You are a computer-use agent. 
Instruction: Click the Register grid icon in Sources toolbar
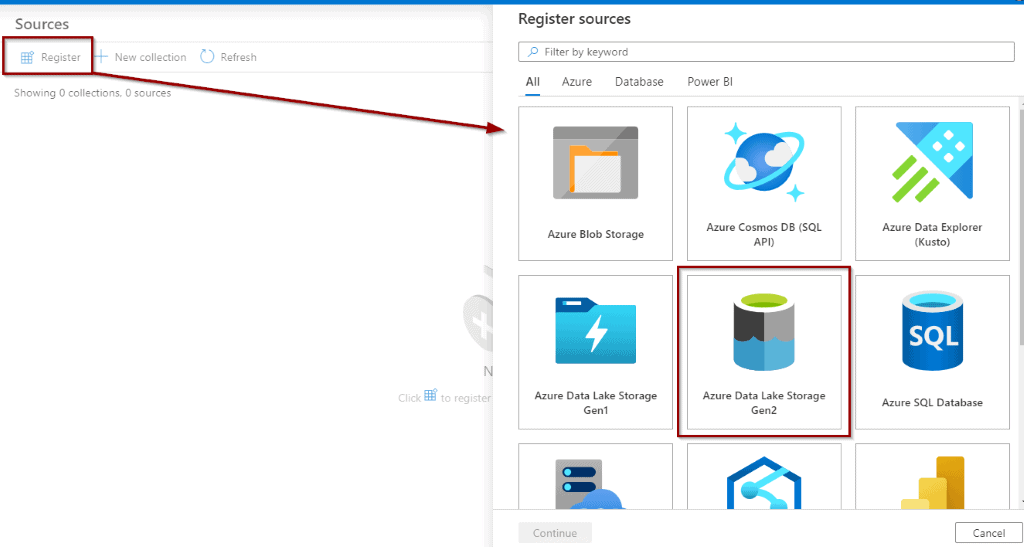(27, 57)
